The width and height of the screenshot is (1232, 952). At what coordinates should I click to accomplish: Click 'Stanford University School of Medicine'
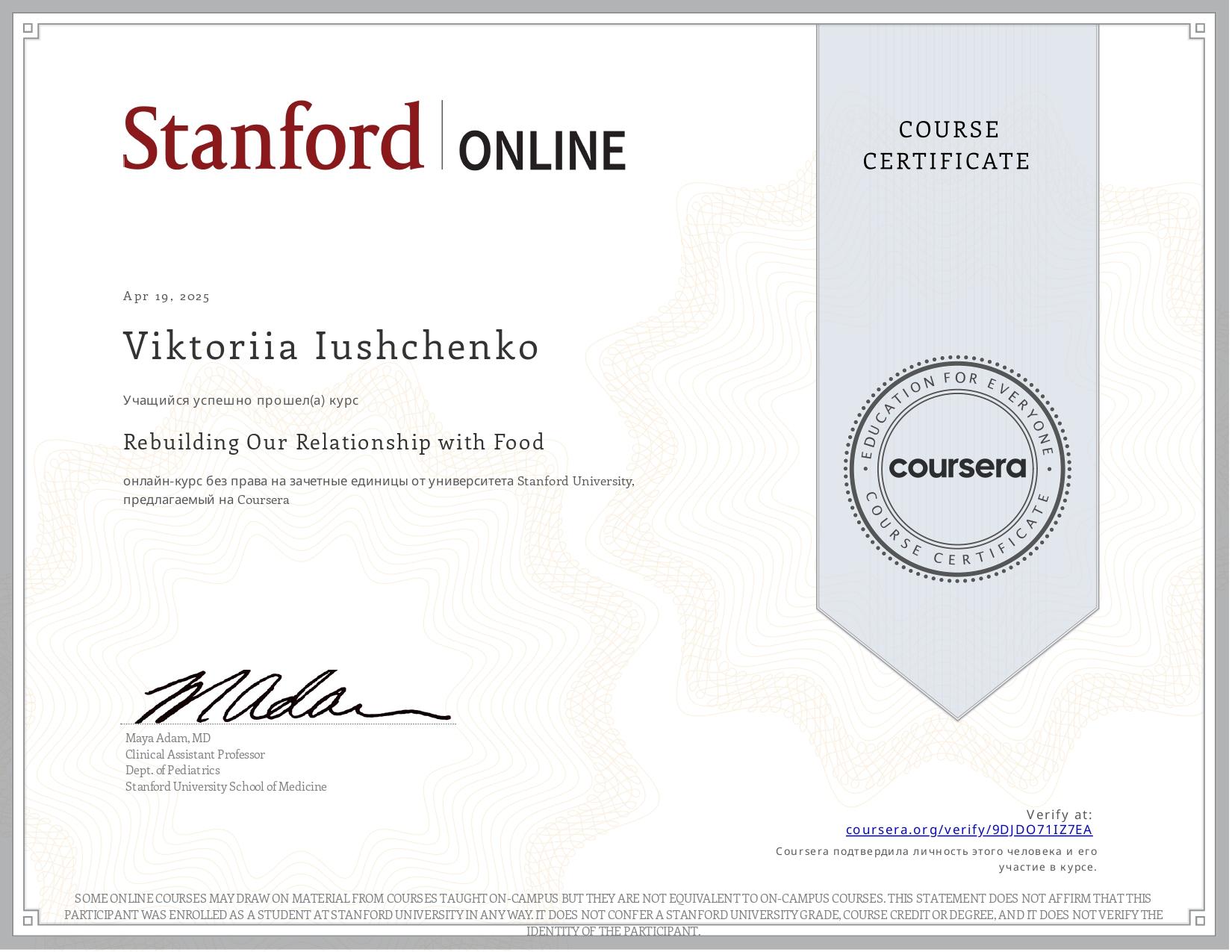pos(226,787)
